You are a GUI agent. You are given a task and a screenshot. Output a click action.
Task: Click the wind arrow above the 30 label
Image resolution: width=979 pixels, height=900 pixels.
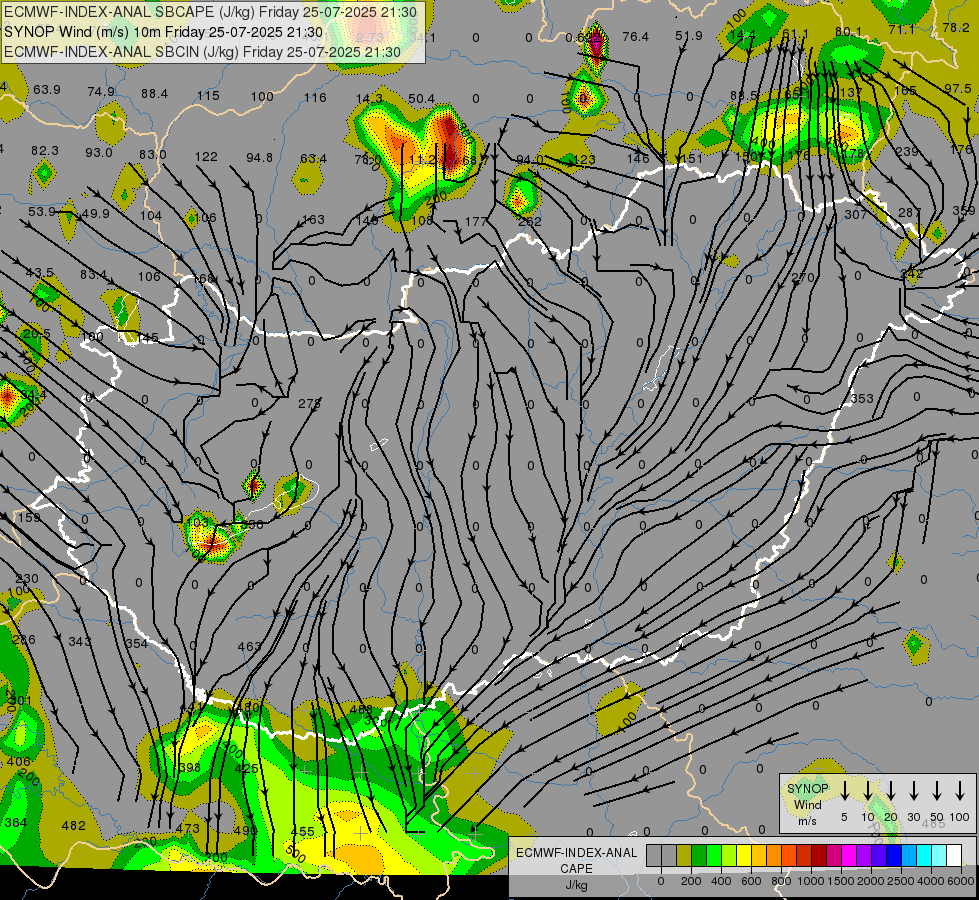click(x=914, y=791)
